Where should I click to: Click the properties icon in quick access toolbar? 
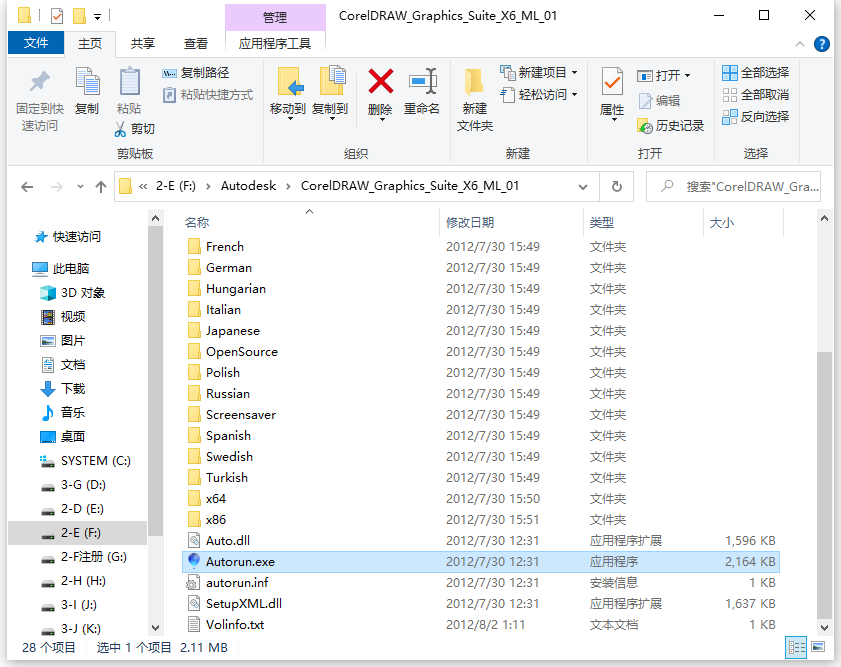(x=57, y=16)
